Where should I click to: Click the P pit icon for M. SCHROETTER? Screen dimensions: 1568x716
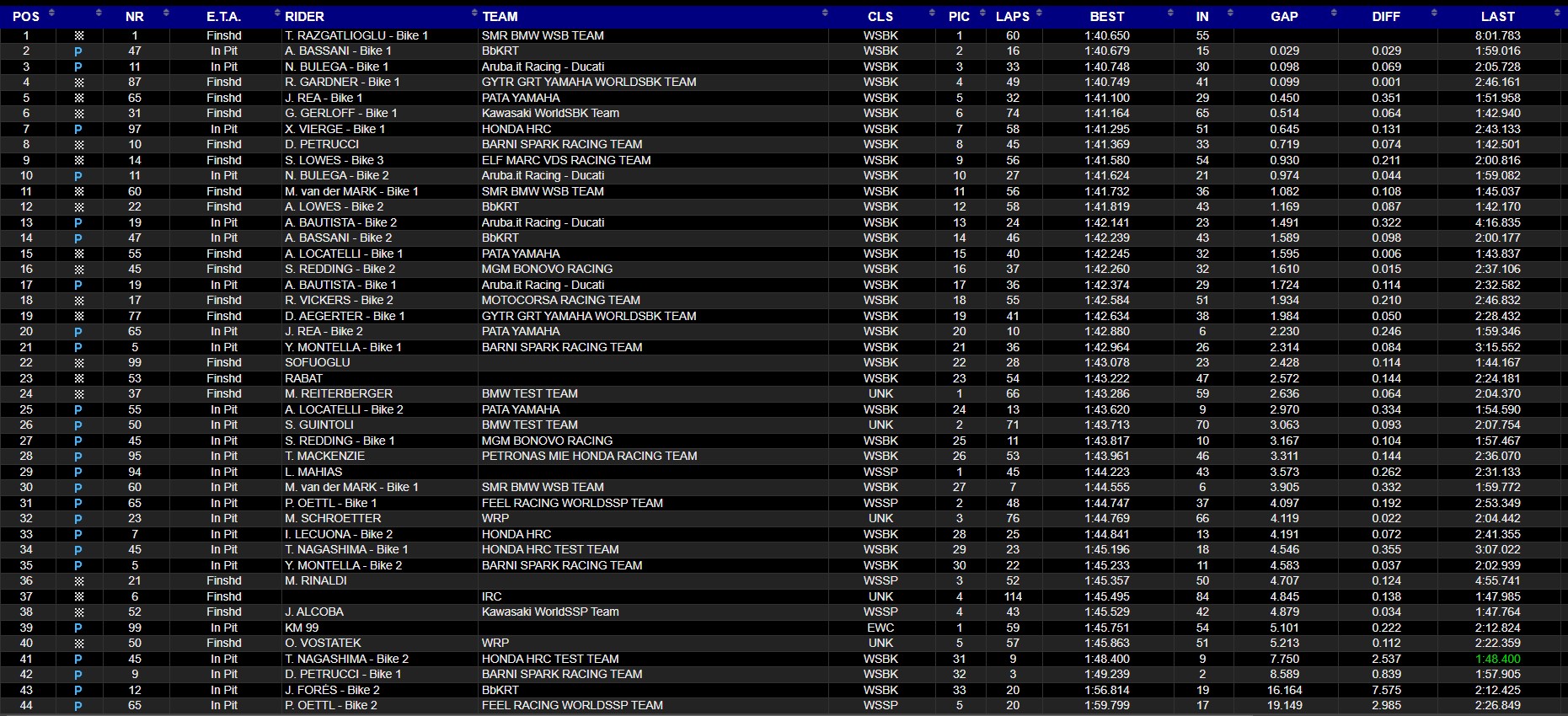coord(78,519)
